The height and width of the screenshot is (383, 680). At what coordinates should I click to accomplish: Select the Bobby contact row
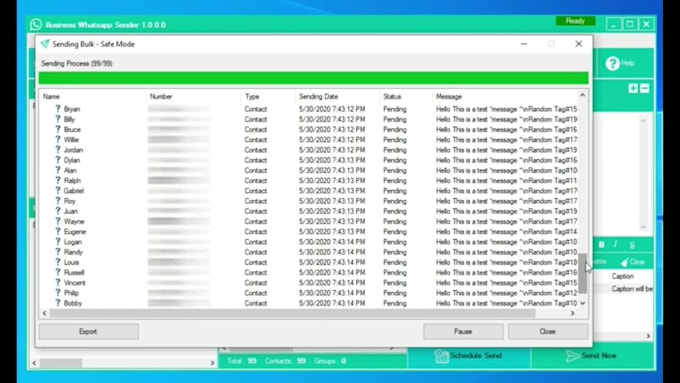pos(309,303)
